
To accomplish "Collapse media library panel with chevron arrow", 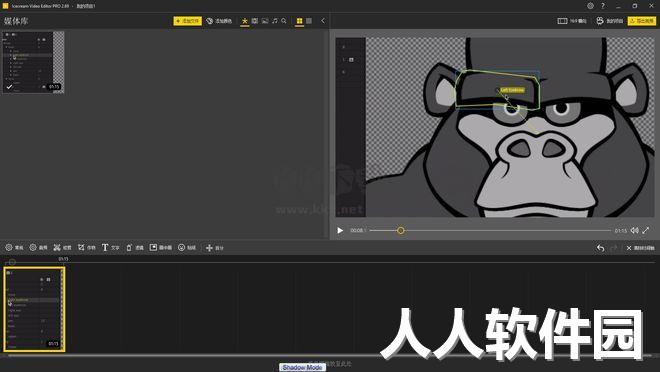I will click(323, 21).
